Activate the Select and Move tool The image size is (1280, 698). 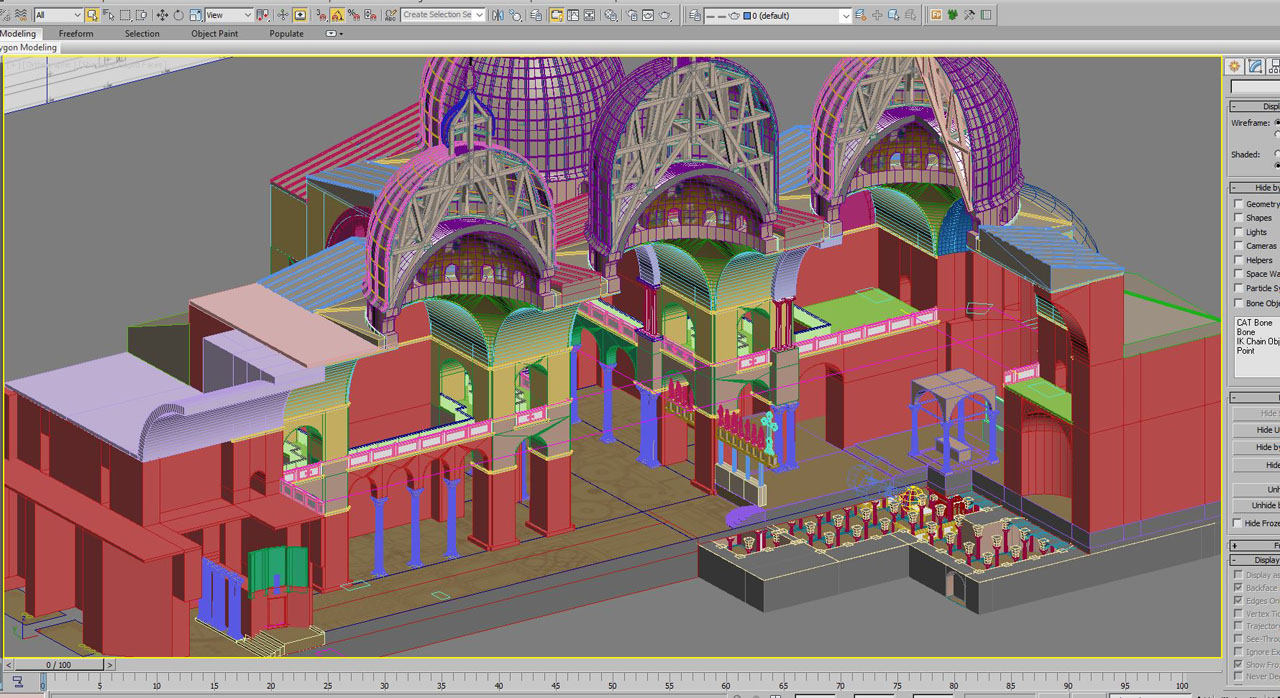pyautogui.click(x=162, y=15)
